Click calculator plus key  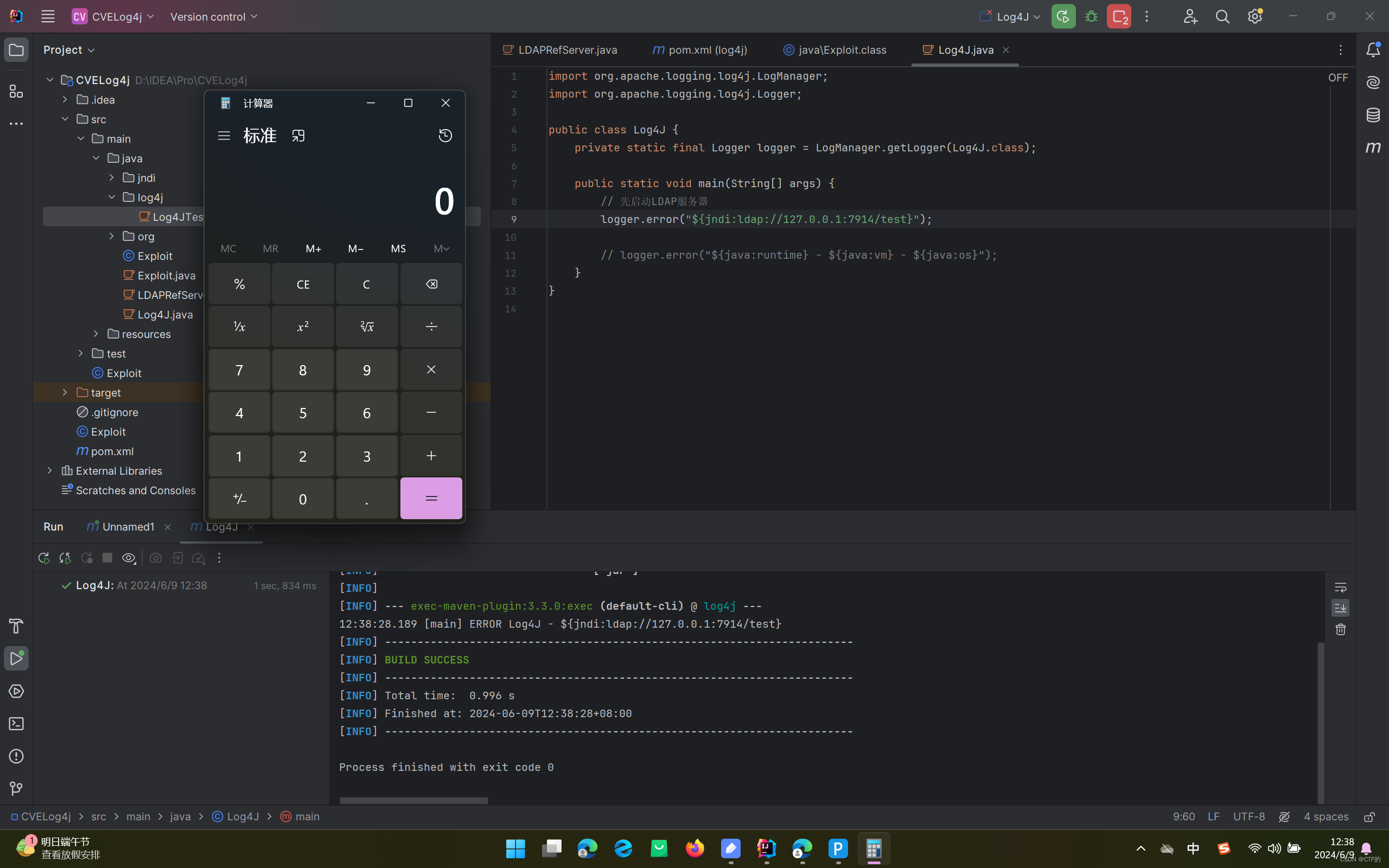tap(431, 456)
